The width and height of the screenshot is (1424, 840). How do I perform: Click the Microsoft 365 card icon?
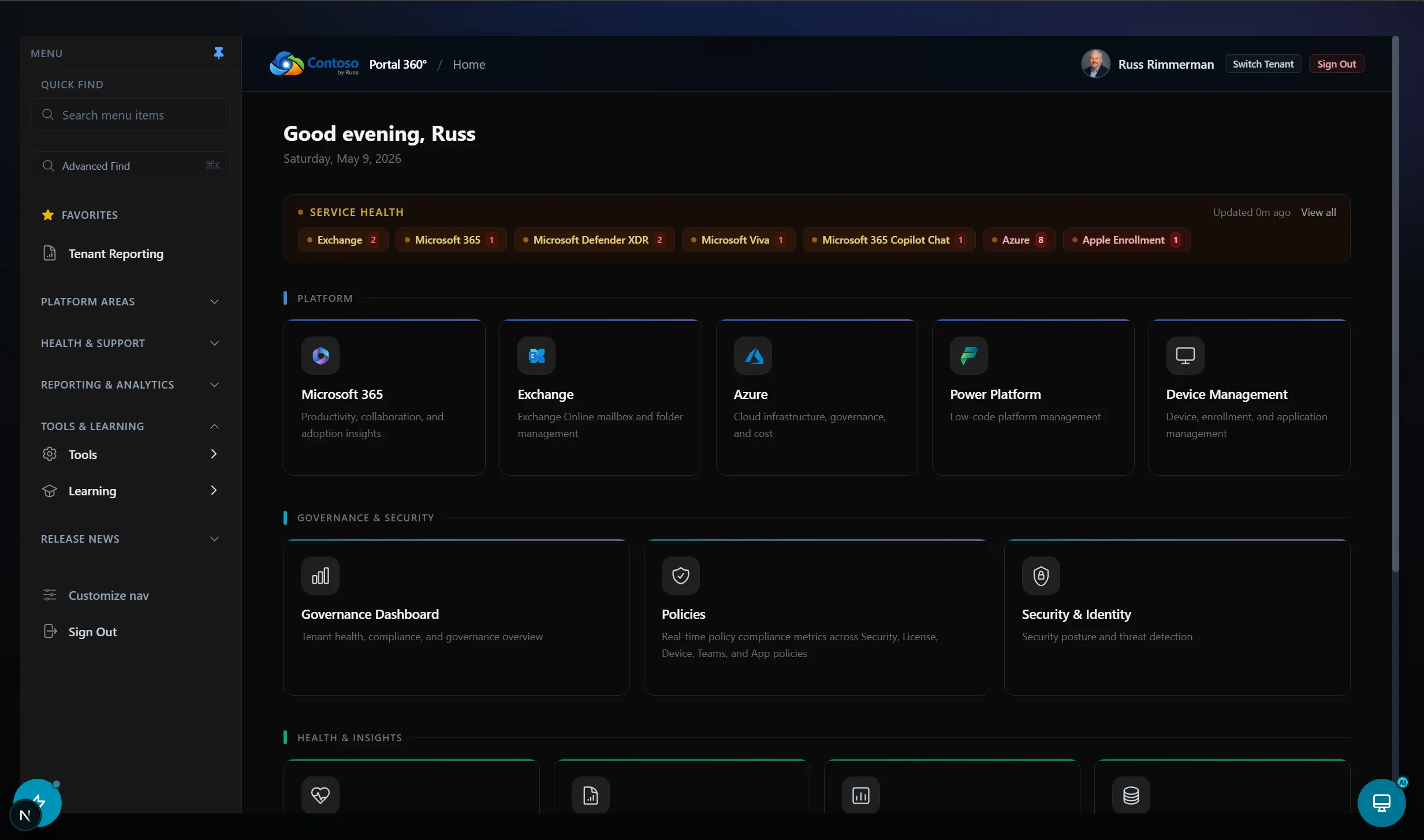[x=320, y=356]
